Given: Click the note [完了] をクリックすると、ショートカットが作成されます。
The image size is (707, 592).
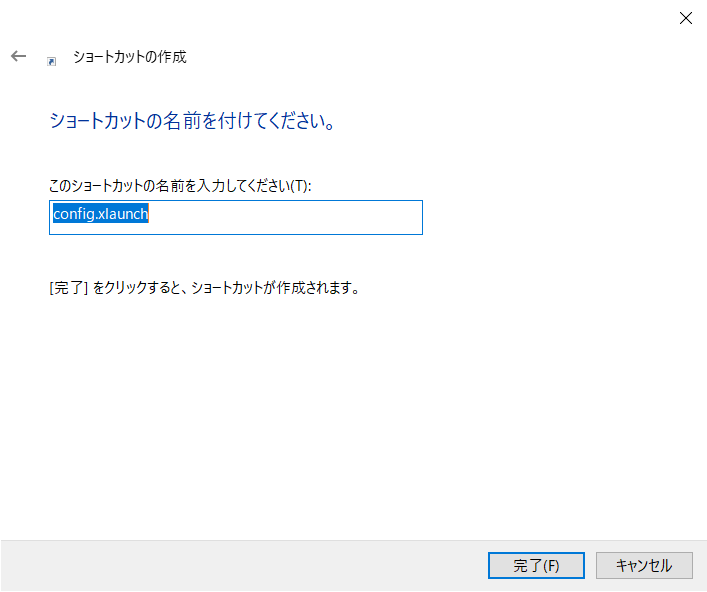Looking at the screenshot, I should [x=204, y=288].
